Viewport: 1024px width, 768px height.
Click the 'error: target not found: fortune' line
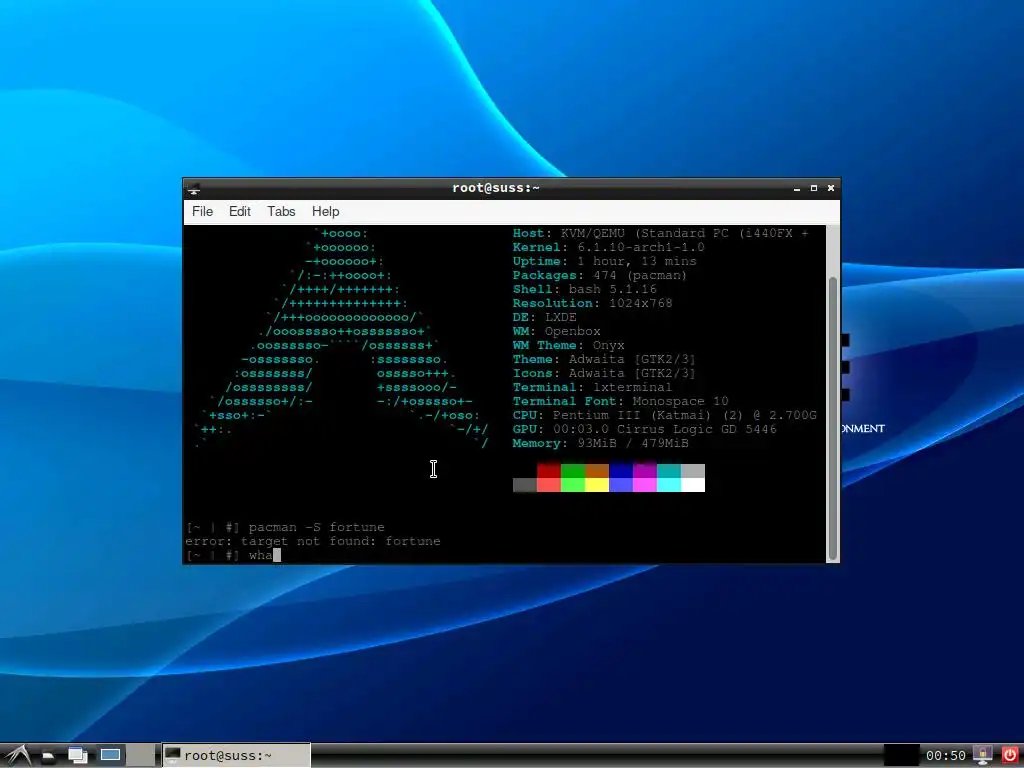[313, 541]
